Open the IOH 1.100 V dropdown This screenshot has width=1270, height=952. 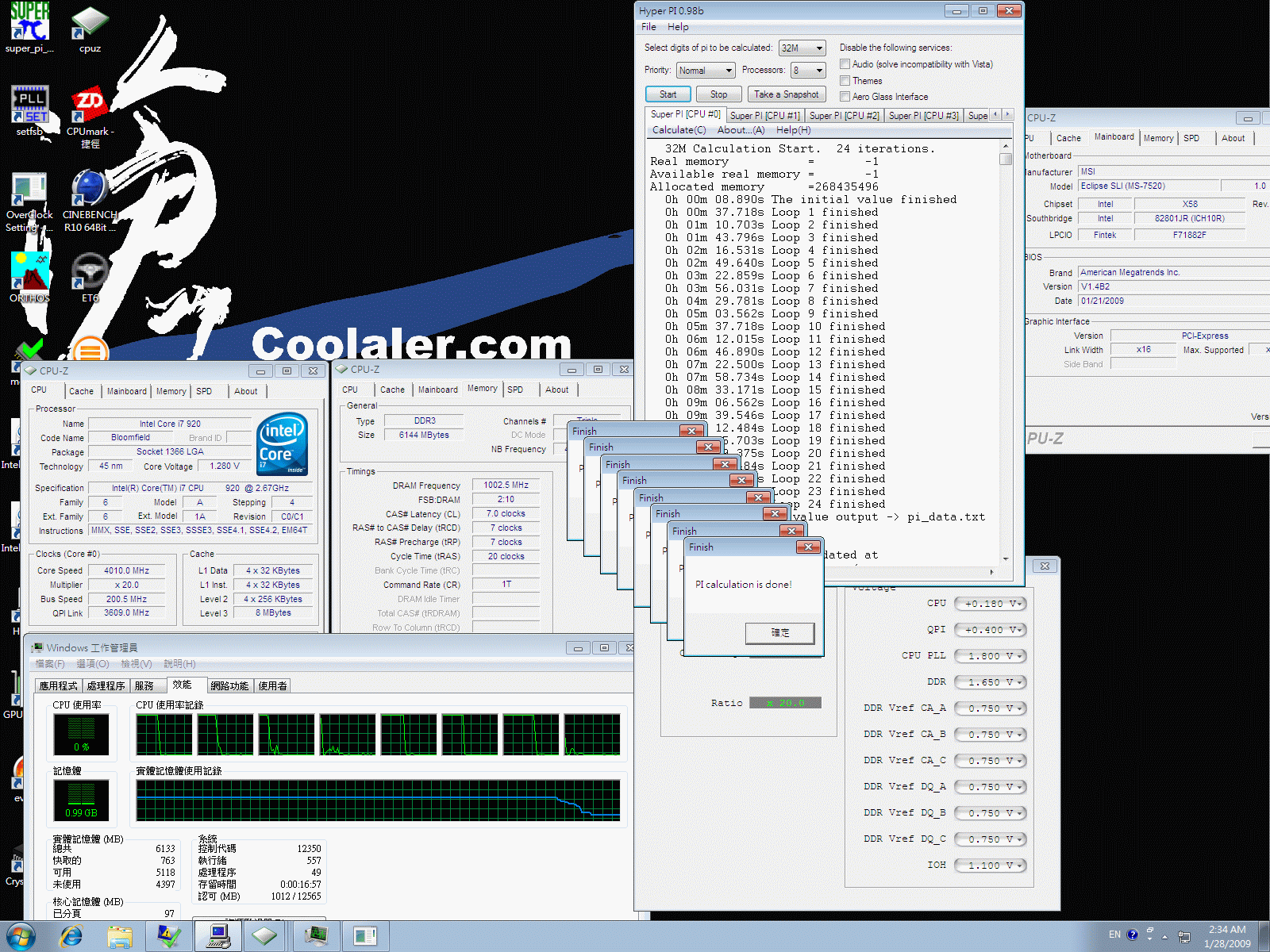[x=990, y=866]
